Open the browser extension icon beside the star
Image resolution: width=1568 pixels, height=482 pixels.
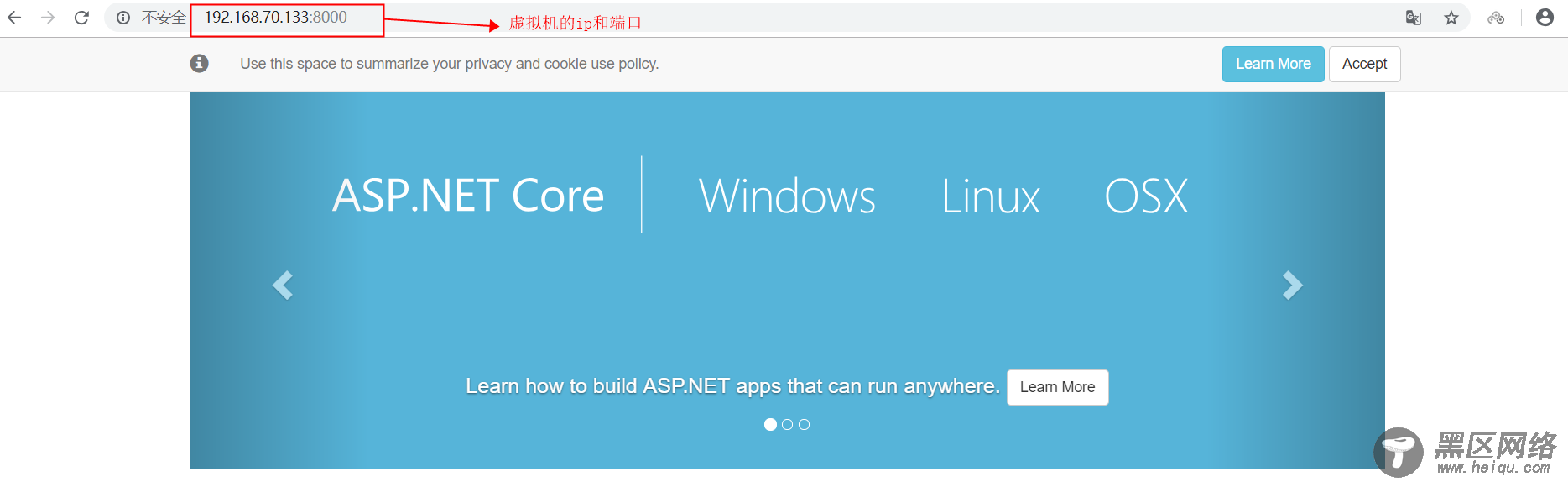pyautogui.click(x=1496, y=18)
